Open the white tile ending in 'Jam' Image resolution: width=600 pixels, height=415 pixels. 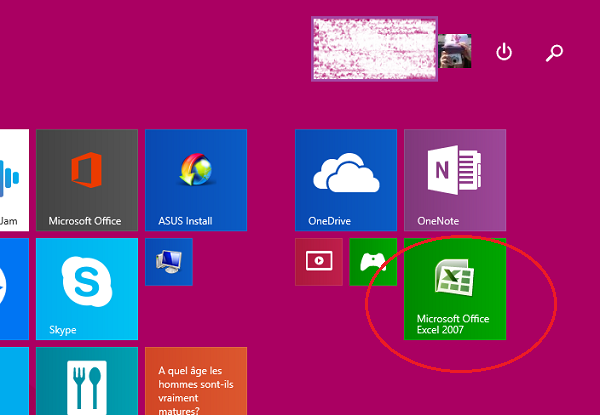14,180
